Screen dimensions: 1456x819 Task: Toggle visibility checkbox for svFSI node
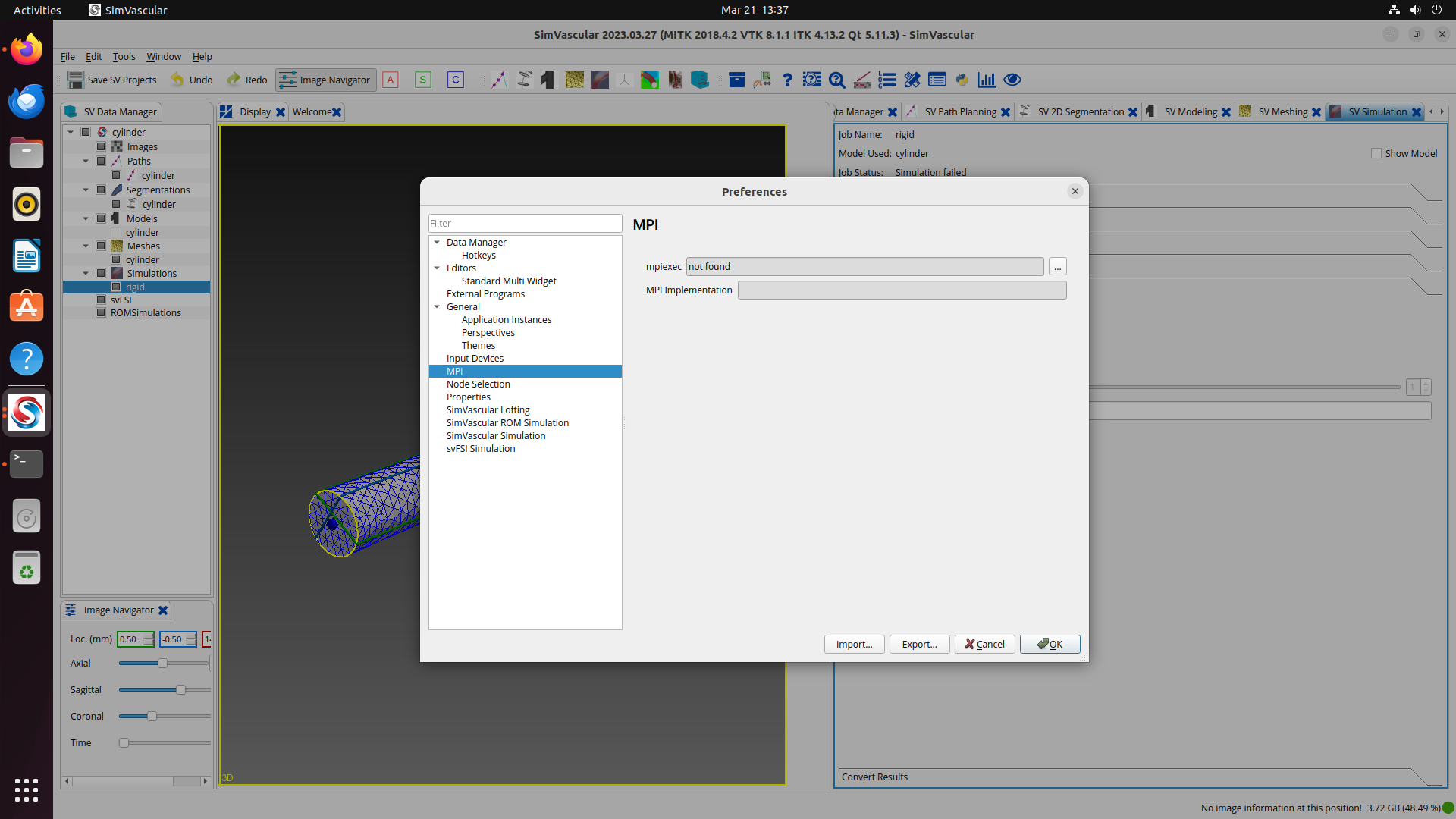pos(101,300)
